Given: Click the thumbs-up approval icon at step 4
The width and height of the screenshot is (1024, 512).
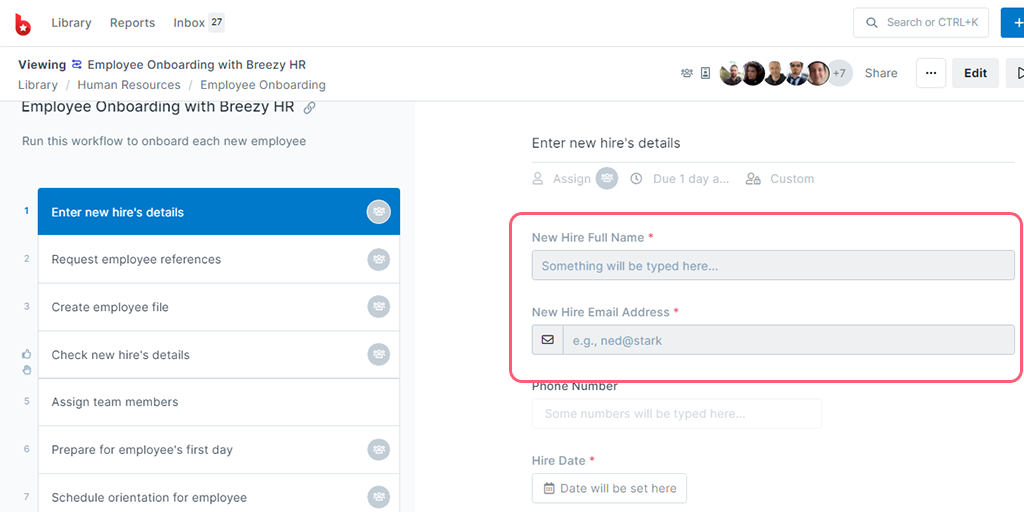Looking at the screenshot, I should [27, 354].
